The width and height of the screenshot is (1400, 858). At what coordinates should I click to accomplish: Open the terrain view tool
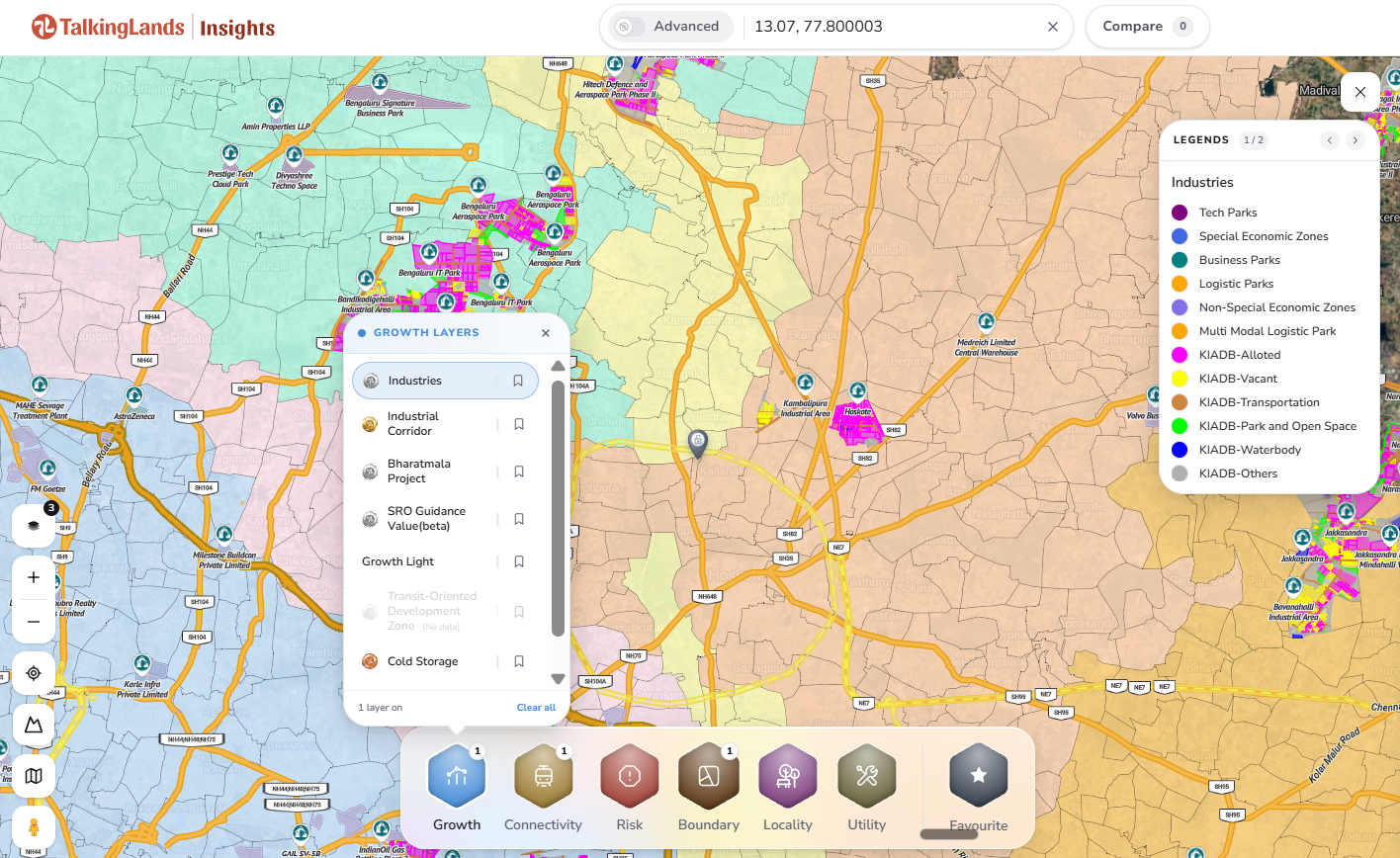click(34, 725)
